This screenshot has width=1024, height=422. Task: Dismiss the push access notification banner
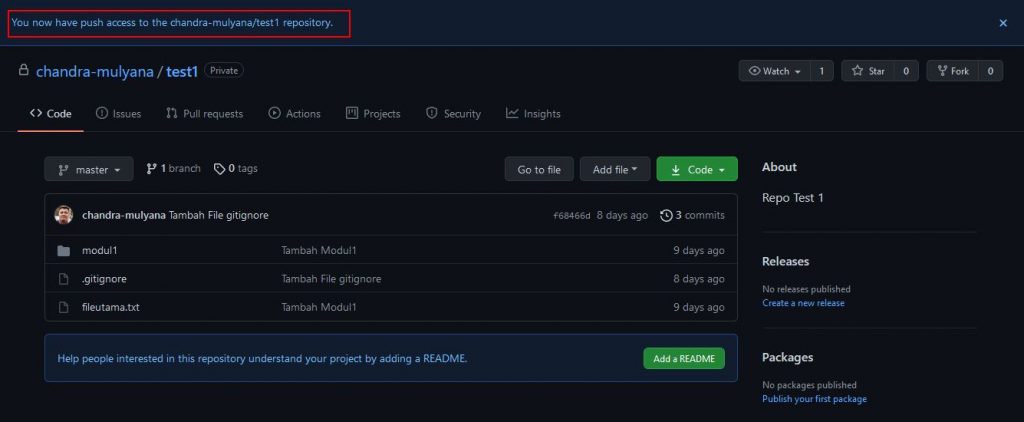[x=1003, y=23]
